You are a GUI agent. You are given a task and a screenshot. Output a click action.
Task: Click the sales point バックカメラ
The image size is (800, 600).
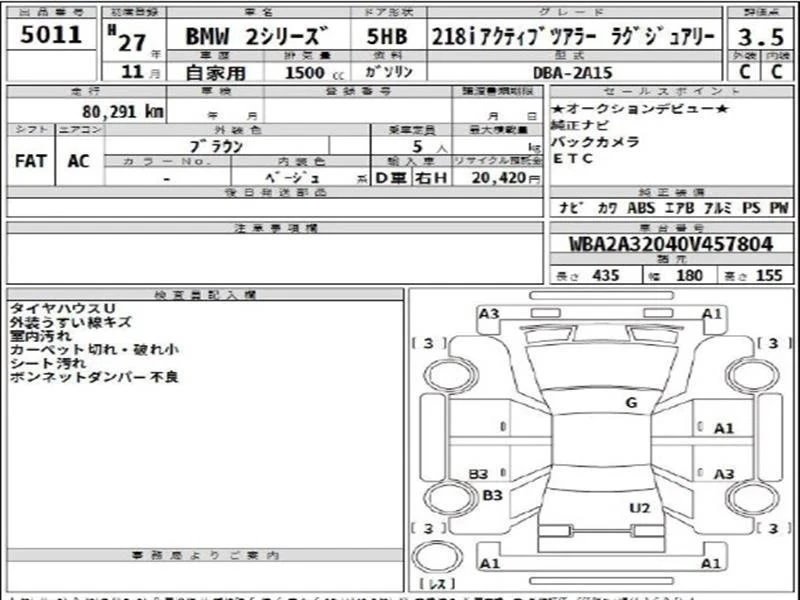(595, 142)
